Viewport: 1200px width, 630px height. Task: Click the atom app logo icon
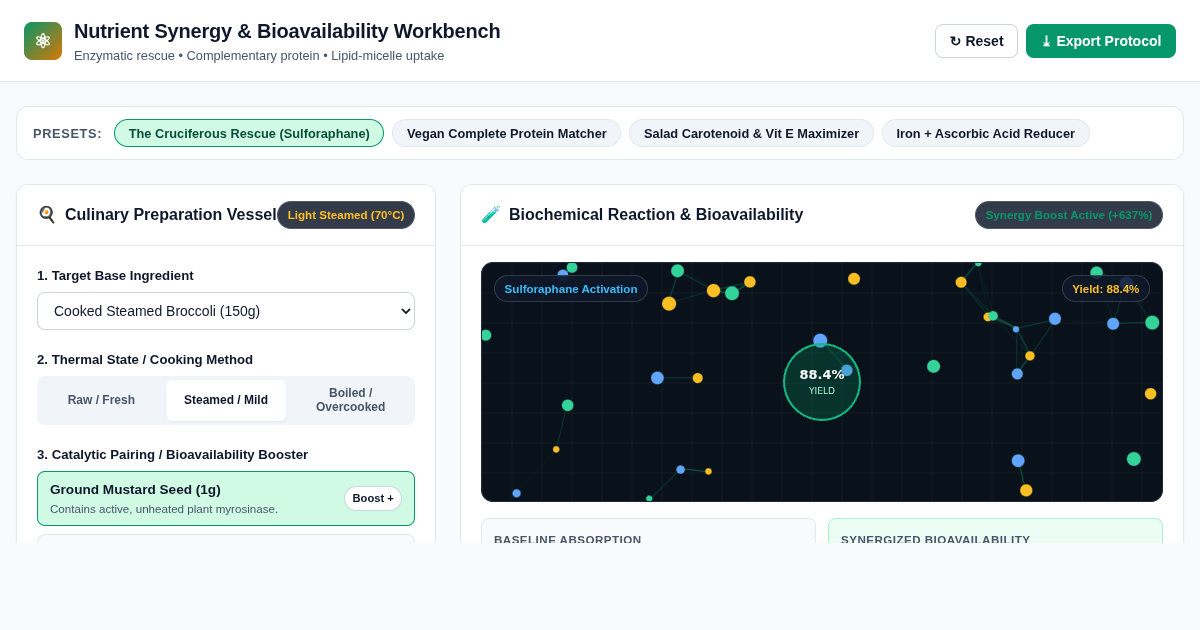point(43,41)
